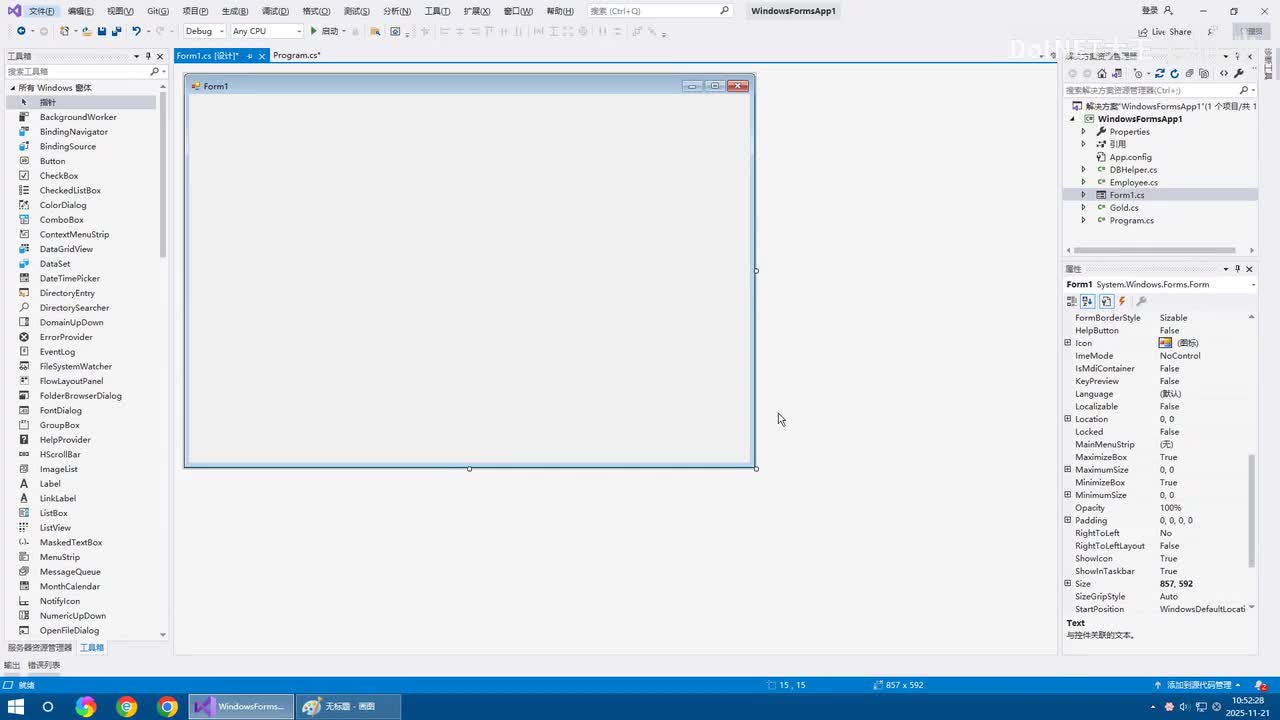Image resolution: width=1280 pixels, height=720 pixels.
Task: Open the 调试(D) menu
Action: coord(275,11)
